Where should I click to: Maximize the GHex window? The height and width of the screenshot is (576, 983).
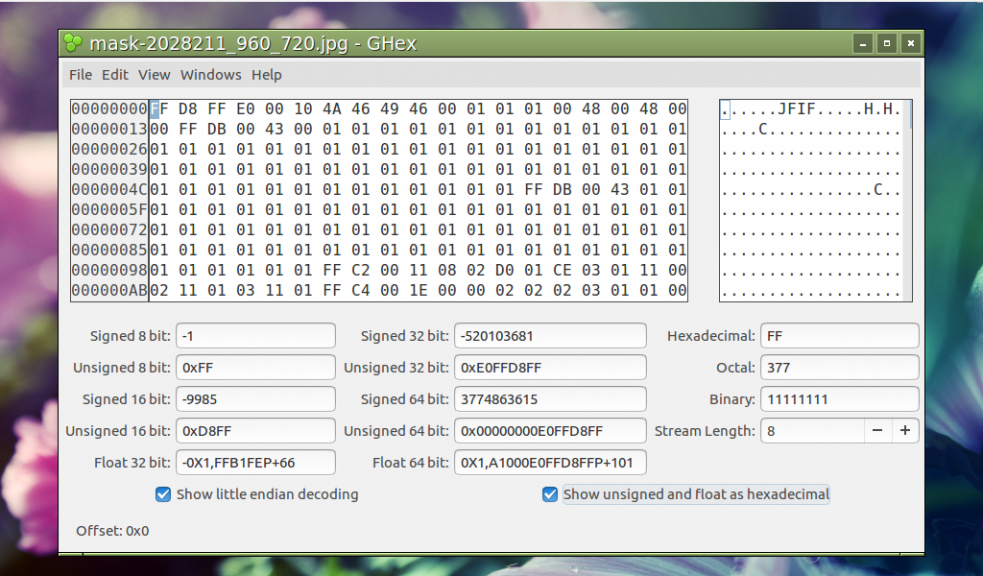886,44
